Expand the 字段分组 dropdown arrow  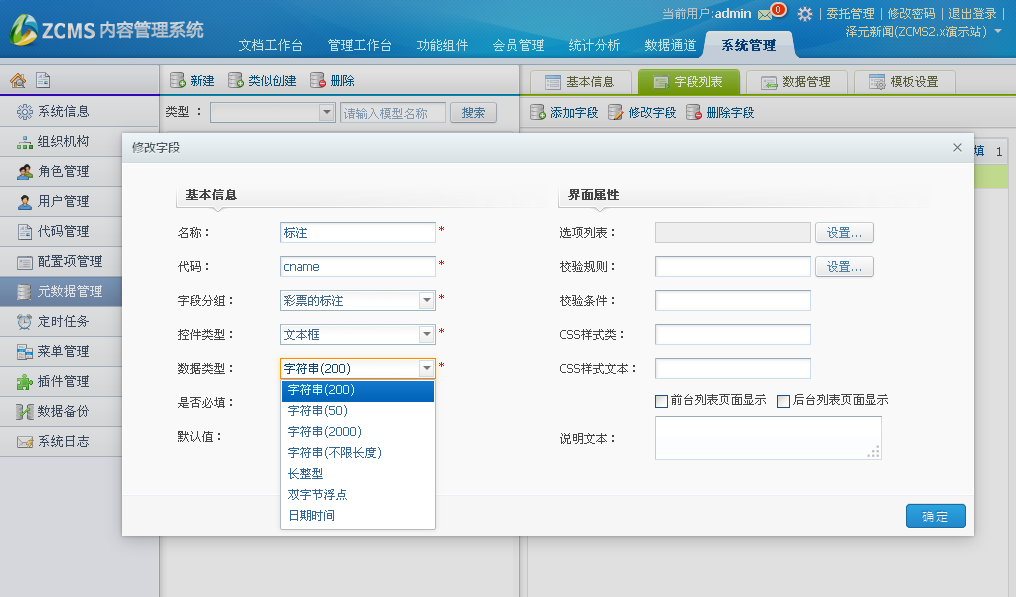pyautogui.click(x=427, y=300)
